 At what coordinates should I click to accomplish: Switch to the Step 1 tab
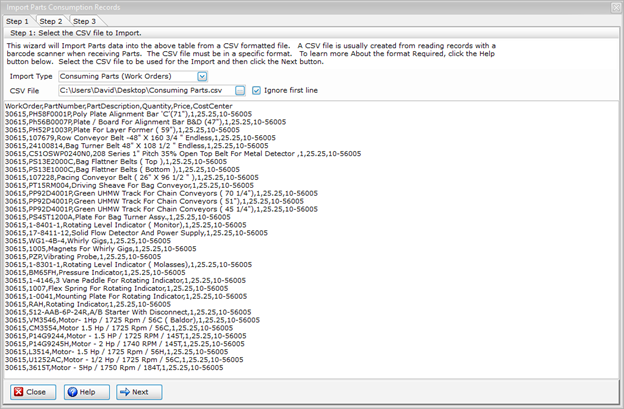pyautogui.click(x=17, y=21)
